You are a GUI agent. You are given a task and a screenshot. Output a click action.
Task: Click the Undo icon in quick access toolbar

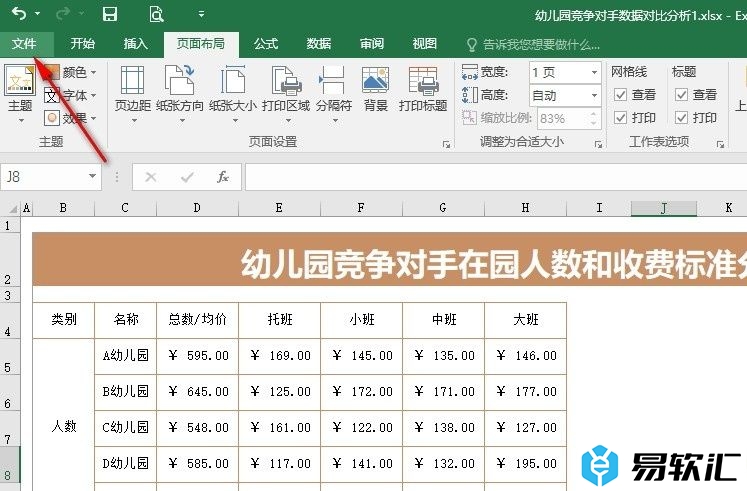(19, 14)
